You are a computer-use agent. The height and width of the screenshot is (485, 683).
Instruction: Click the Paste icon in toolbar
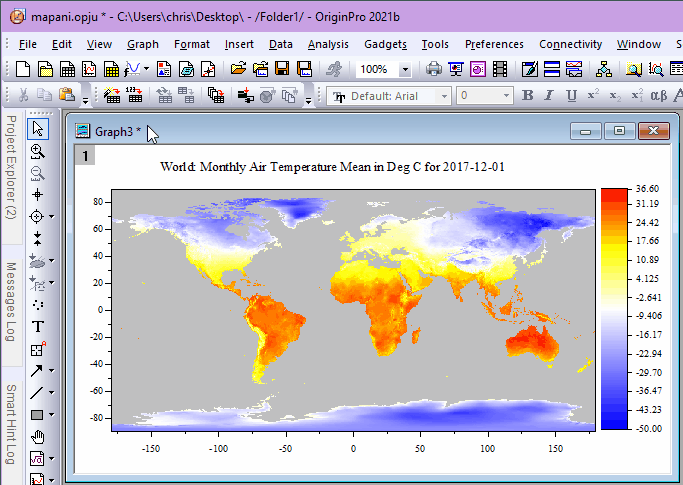pyautogui.click(x=67, y=95)
